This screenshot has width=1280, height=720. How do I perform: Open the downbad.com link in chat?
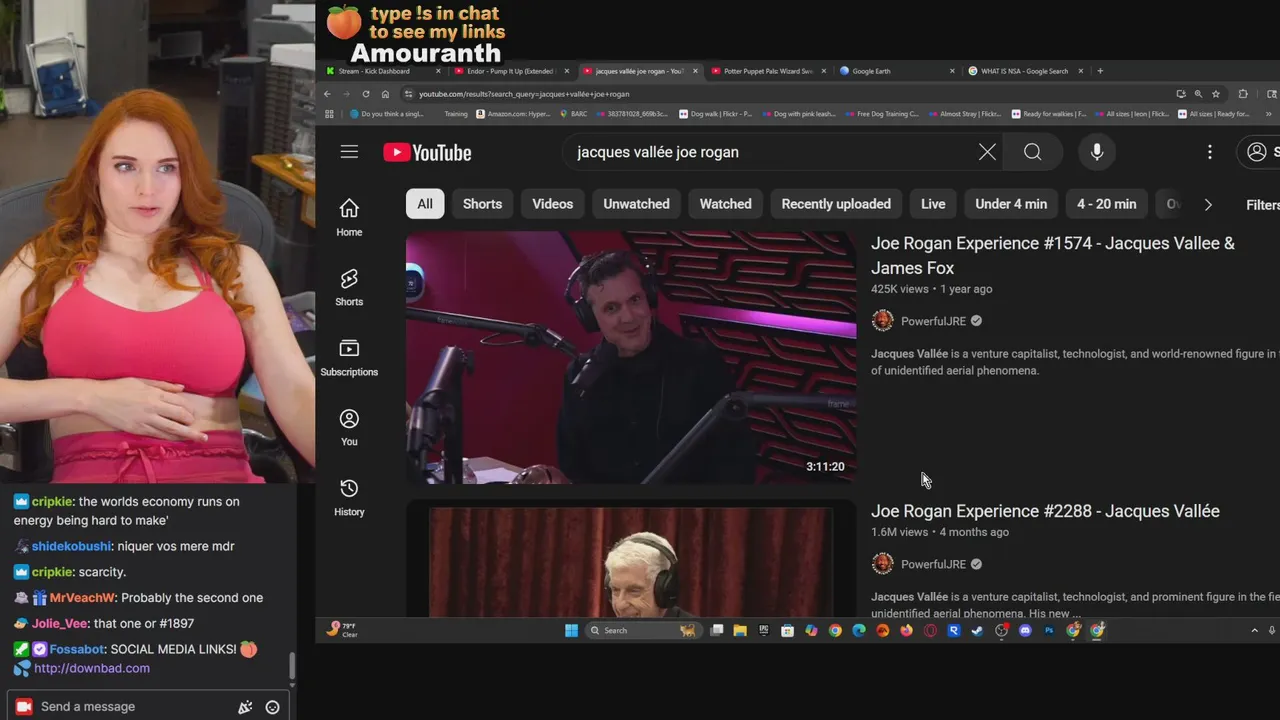92,668
